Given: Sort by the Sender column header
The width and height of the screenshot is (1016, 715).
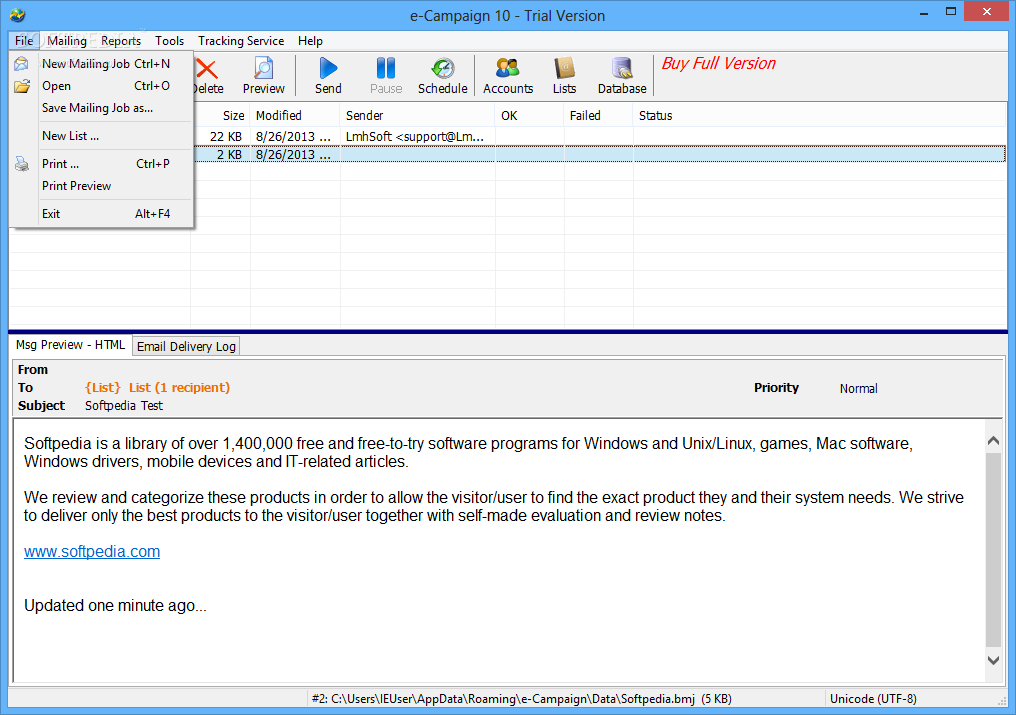Looking at the screenshot, I should [x=417, y=115].
